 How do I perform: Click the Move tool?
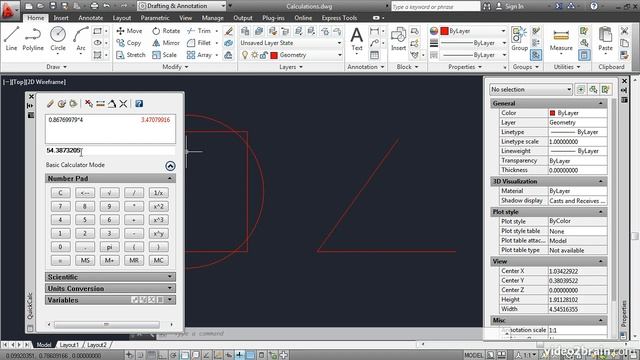click(129, 31)
